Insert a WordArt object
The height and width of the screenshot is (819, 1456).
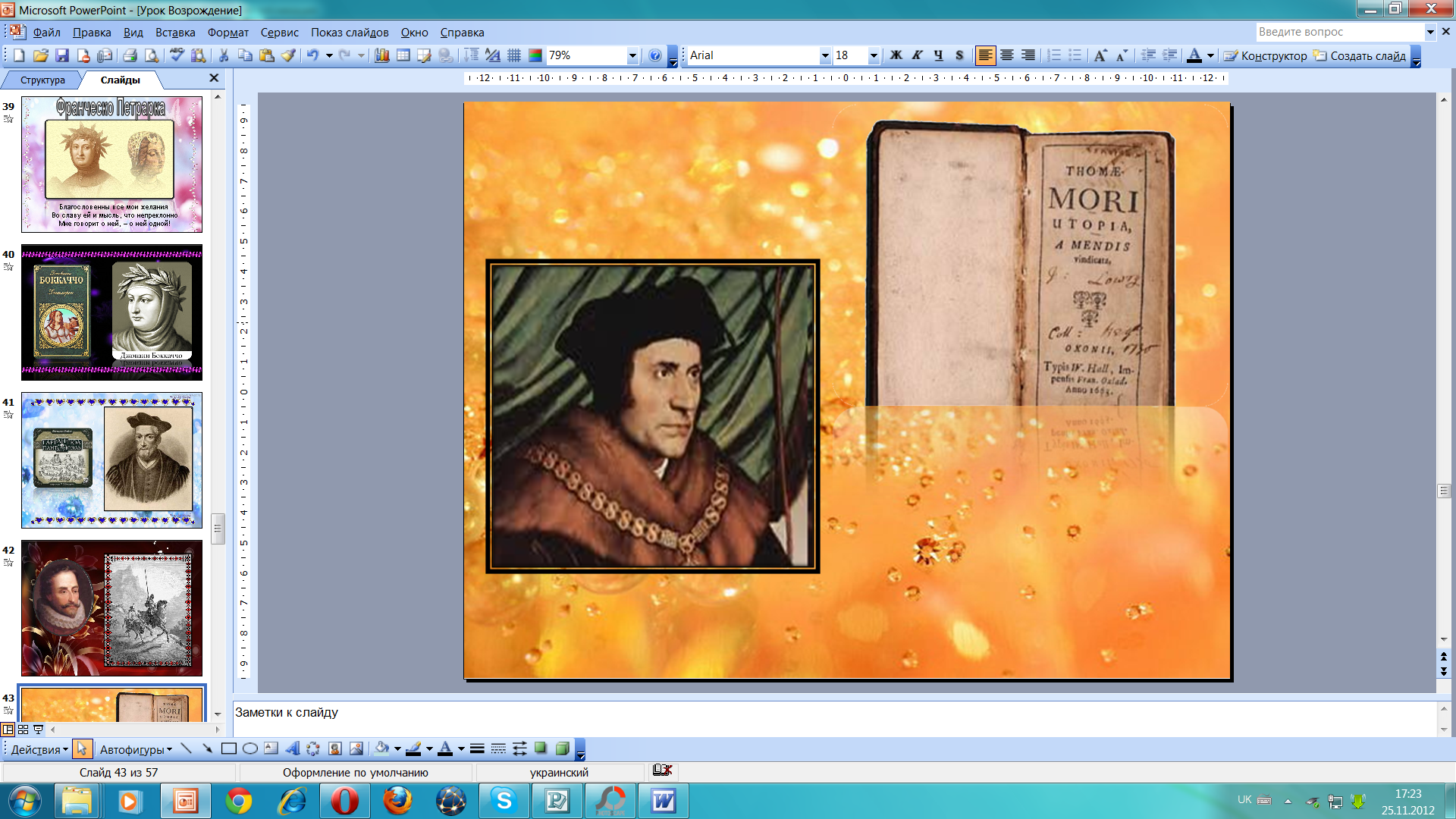coord(292,749)
